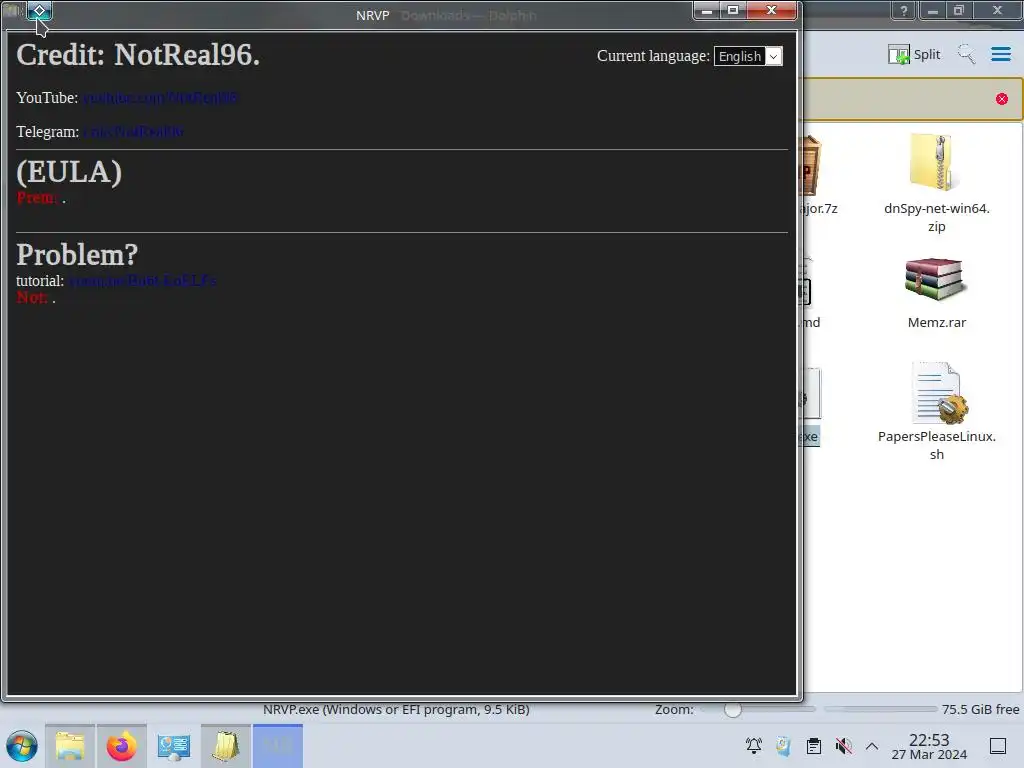This screenshot has height=768, width=1024.
Task: Select the dnSpy-net-win64.zip file icon
Action: point(935,162)
